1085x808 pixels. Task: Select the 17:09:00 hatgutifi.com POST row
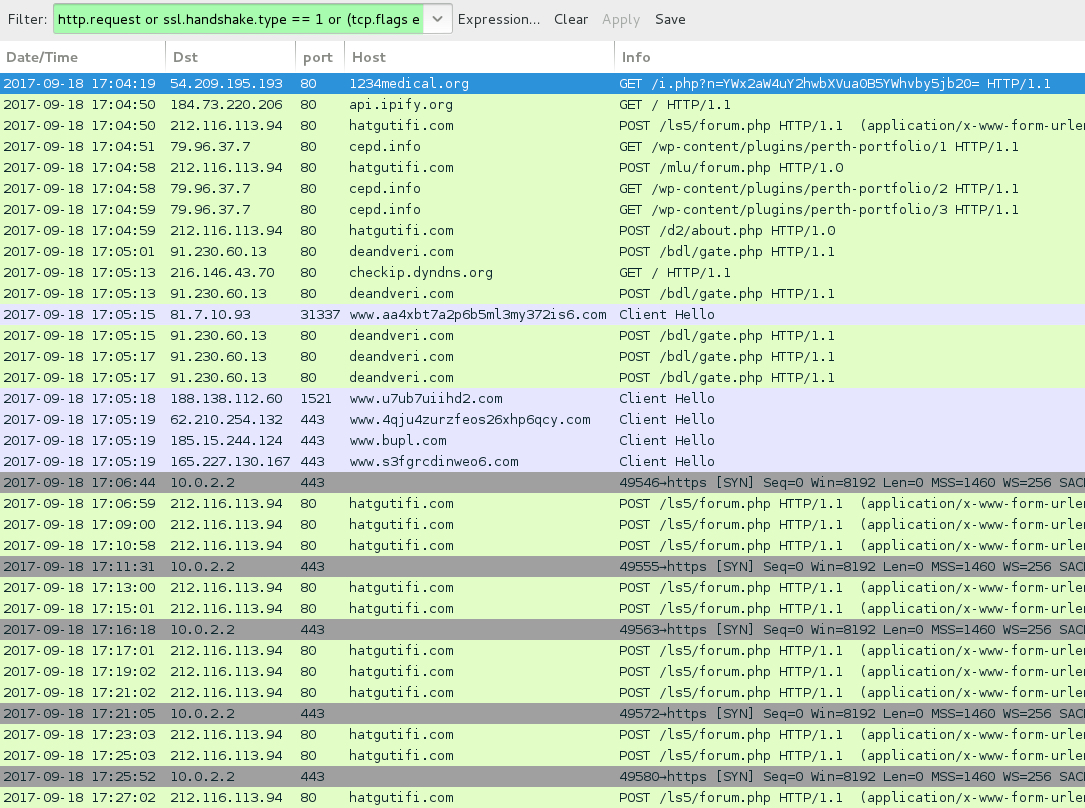pos(542,524)
